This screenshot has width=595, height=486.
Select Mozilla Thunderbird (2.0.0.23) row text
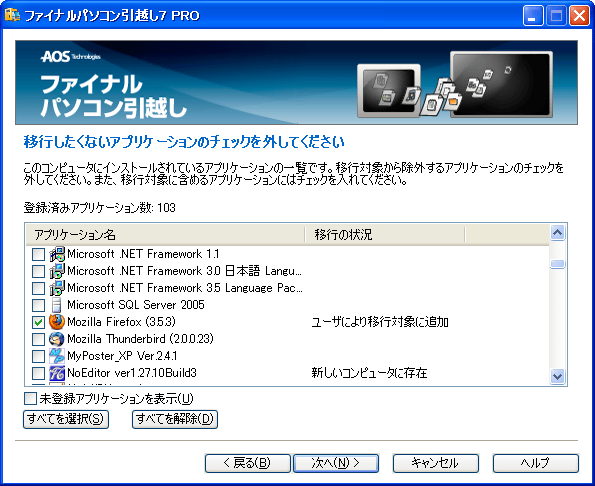click(140, 339)
